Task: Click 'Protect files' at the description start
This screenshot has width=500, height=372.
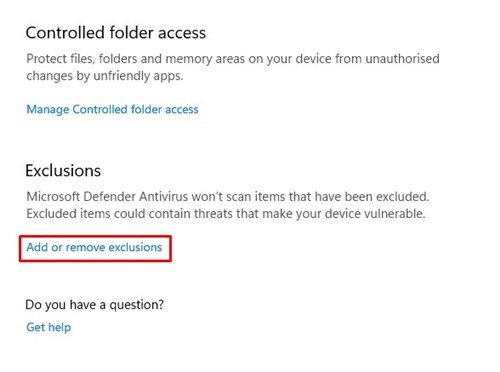Action: pos(61,59)
